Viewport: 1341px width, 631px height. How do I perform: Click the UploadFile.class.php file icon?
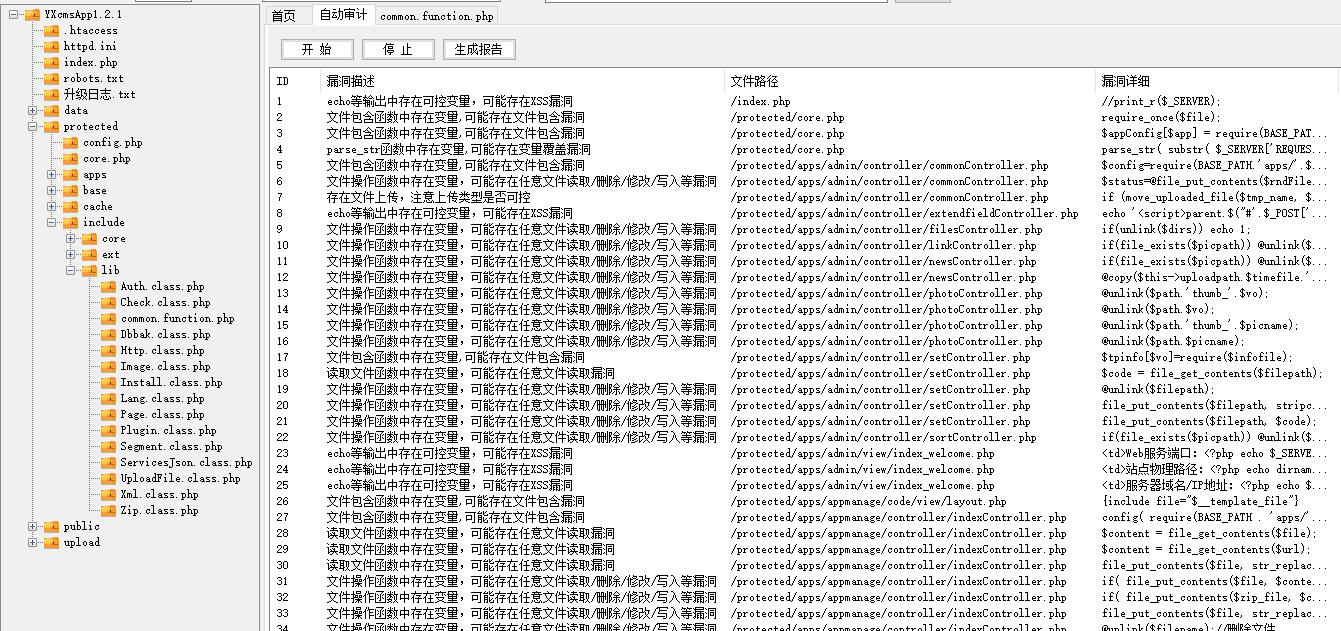point(109,479)
